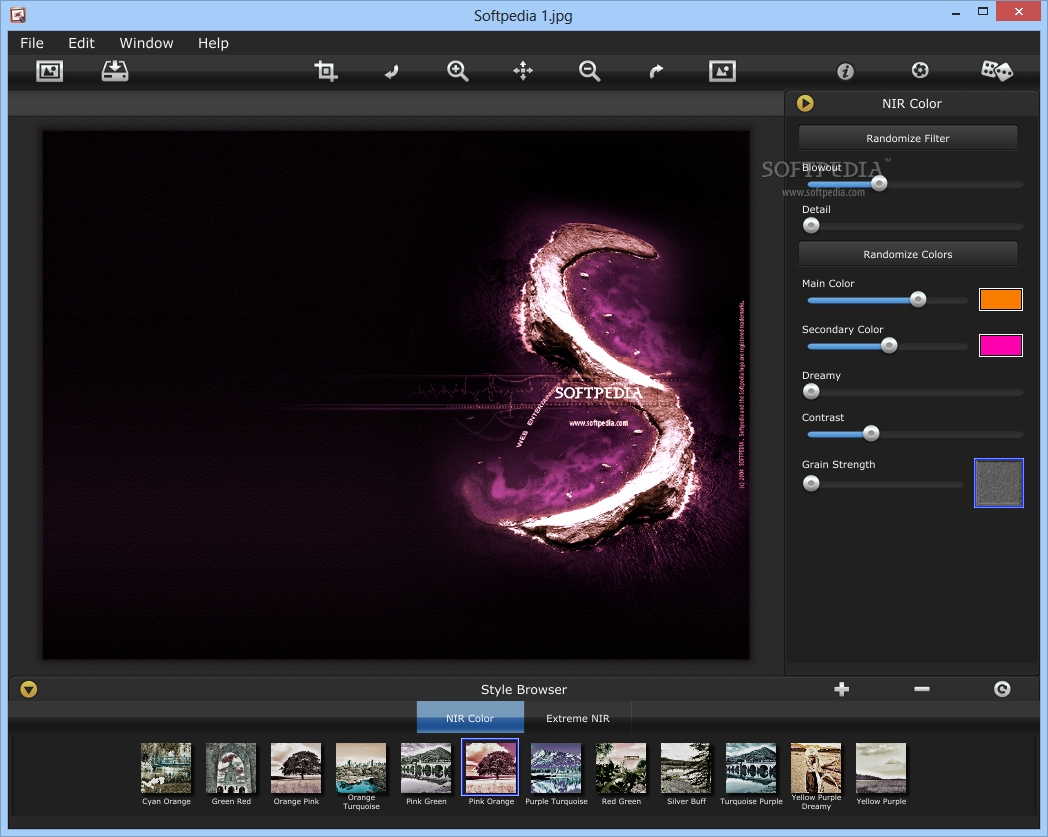1048x837 pixels.
Task: Open the File menu
Action: coord(32,43)
